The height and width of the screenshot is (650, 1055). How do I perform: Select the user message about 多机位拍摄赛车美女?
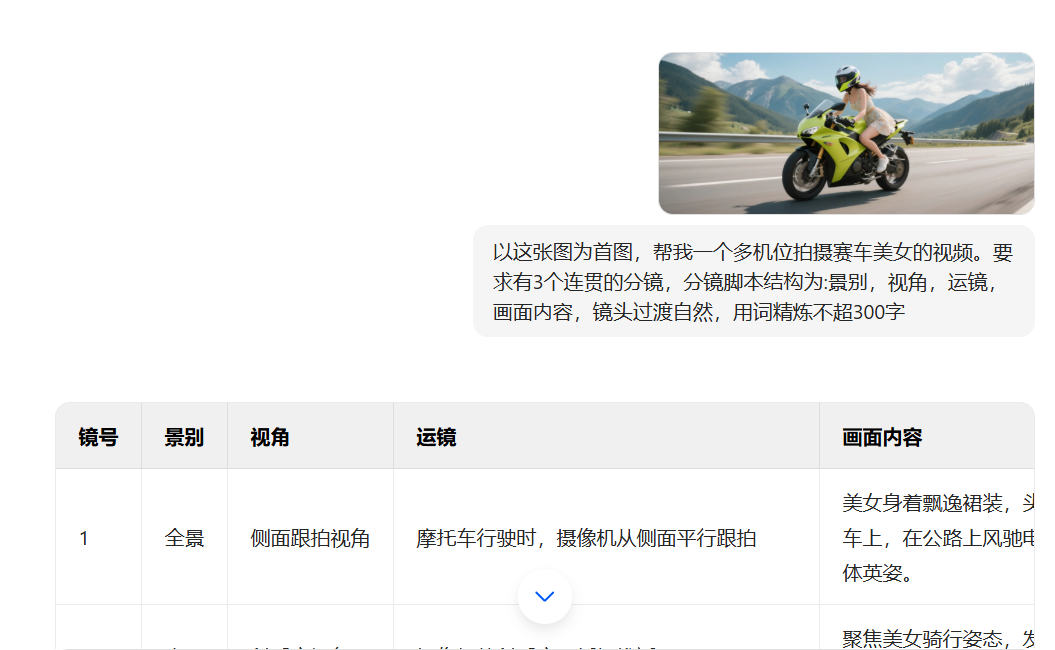[753, 281]
